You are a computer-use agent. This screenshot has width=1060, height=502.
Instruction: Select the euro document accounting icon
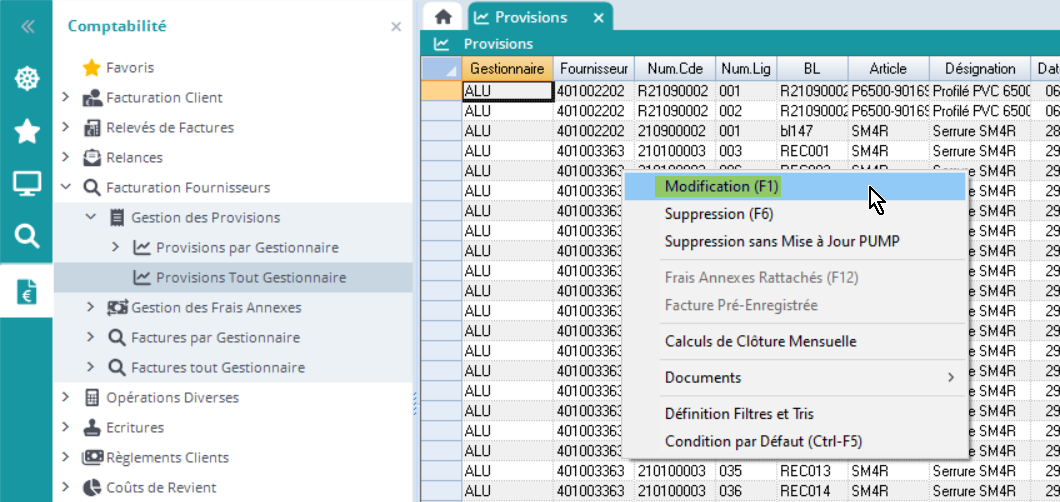(27, 291)
